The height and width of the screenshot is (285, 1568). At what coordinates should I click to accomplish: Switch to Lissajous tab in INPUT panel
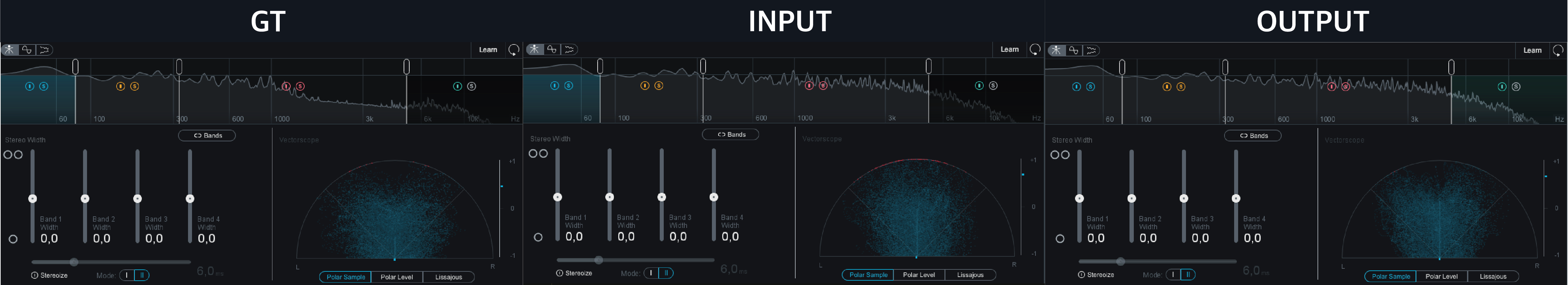970,275
